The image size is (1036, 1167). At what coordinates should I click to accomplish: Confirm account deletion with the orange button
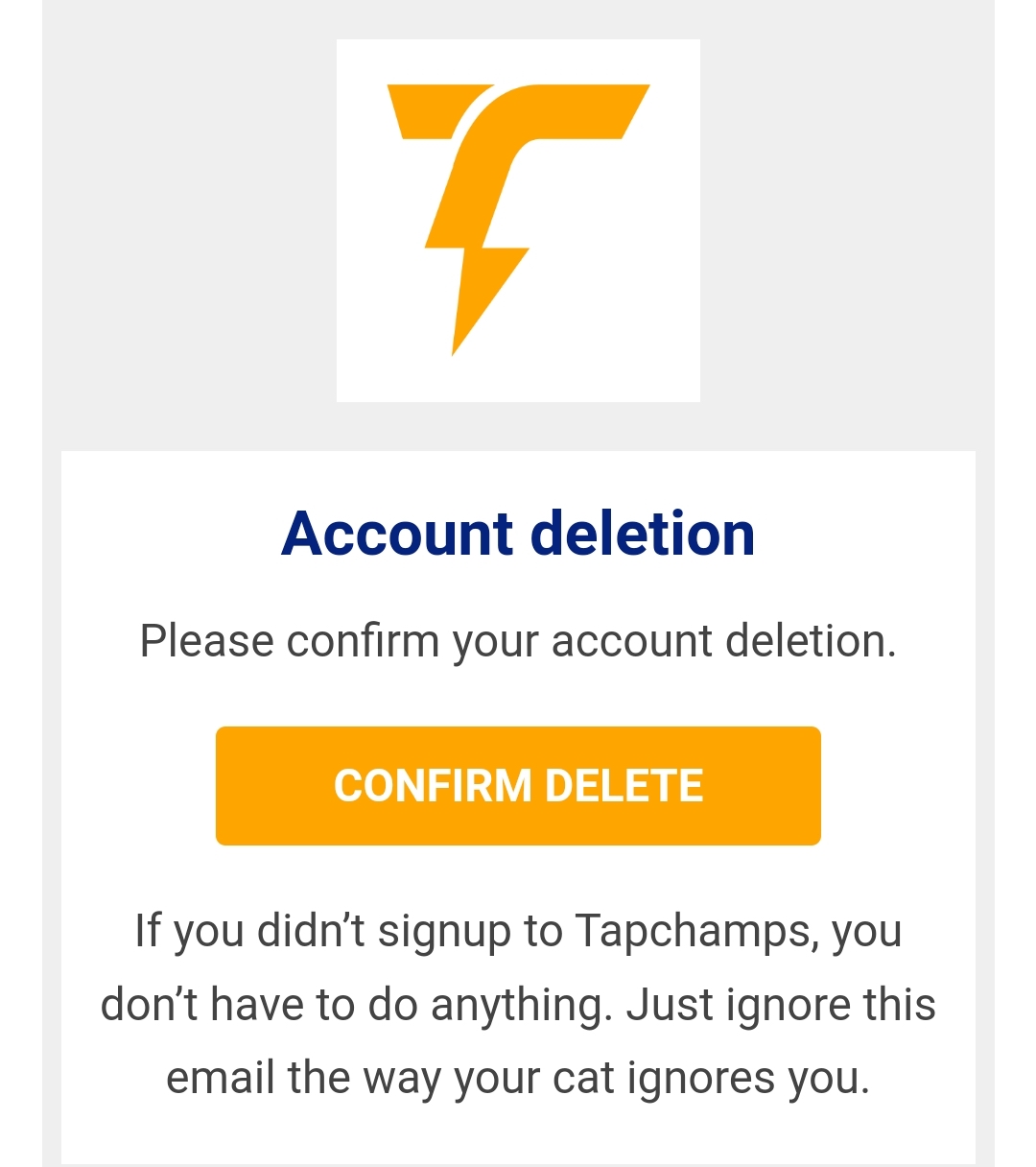(518, 786)
